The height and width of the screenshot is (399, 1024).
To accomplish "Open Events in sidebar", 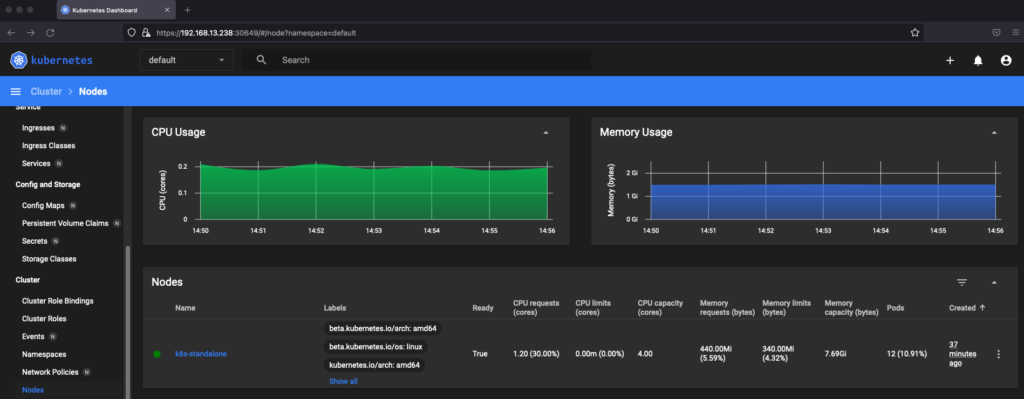I will pyautogui.click(x=33, y=336).
